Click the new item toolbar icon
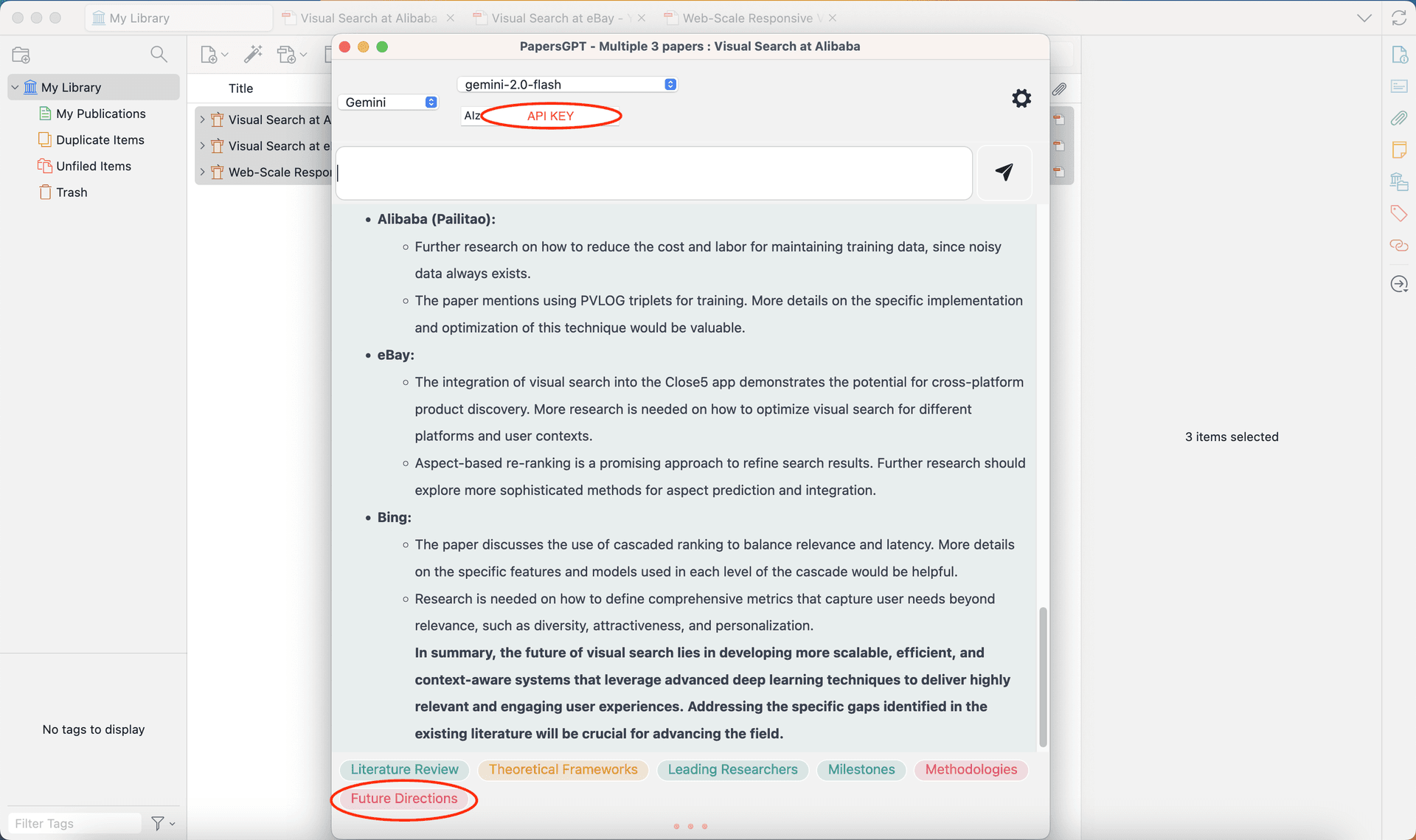This screenshot has width=1416, height=840. point(209,55)
